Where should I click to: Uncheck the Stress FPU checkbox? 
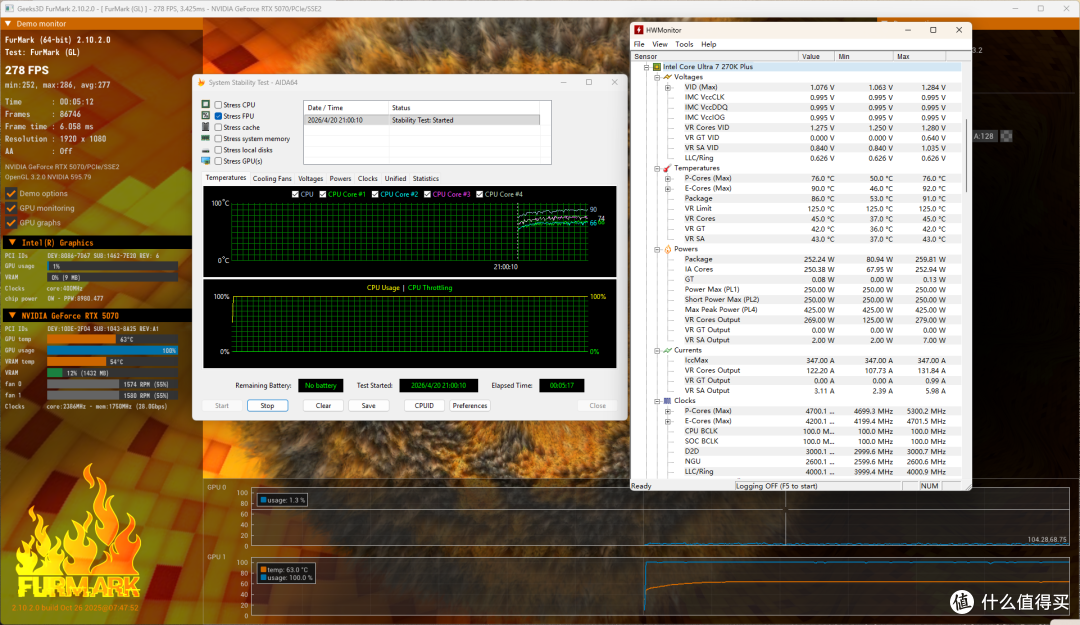[218, 116]
